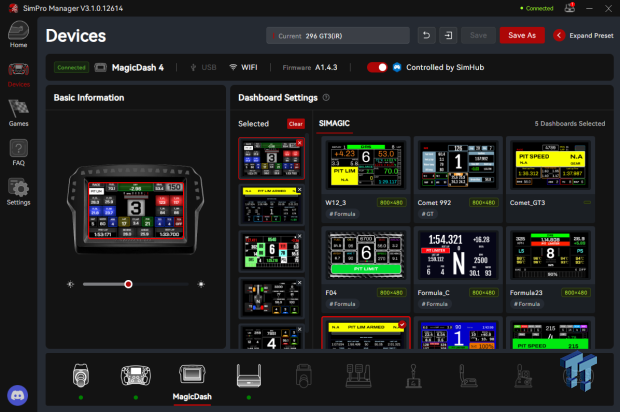
Task: Click the 5 Dashboards Selected text
Action: tap(570, 124)
